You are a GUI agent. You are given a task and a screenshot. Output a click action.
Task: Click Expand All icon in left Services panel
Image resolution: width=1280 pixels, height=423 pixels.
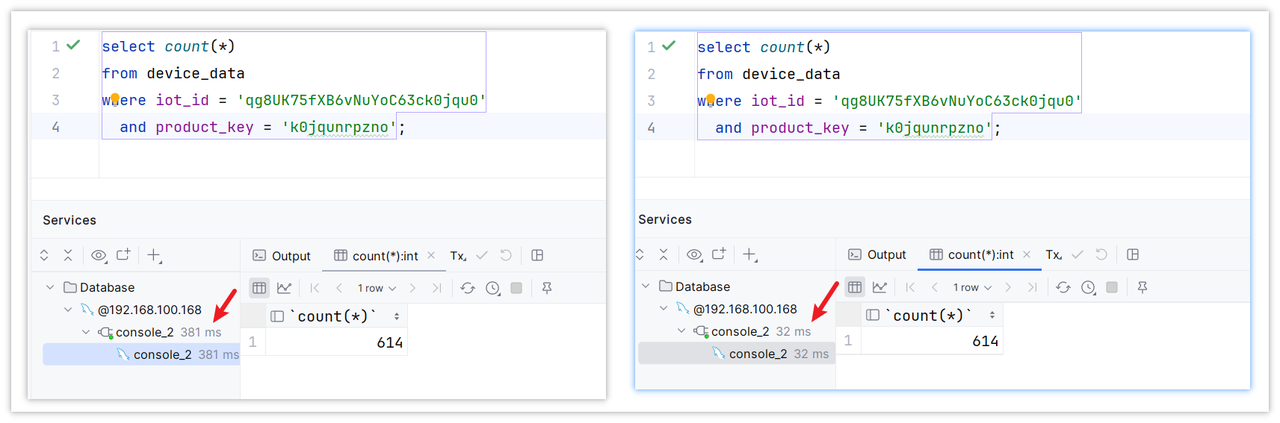[45, 256]
